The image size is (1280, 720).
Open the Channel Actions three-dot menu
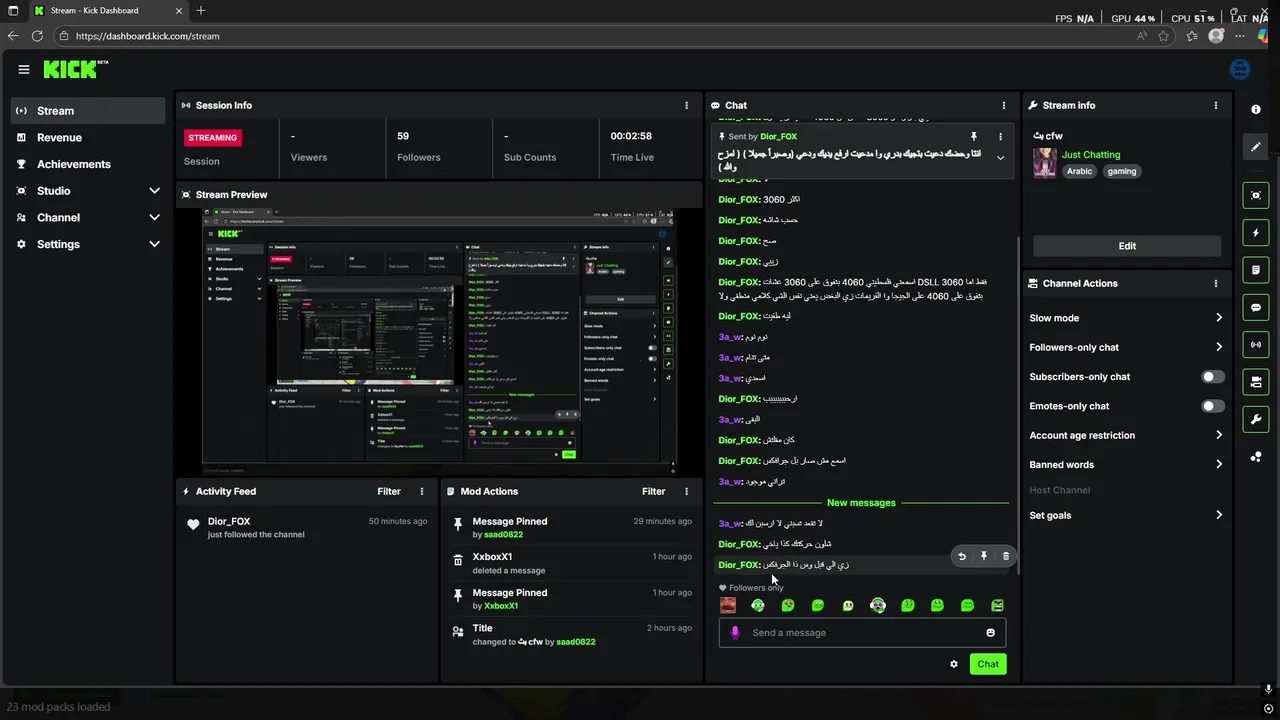click(x=1216, y=283)
